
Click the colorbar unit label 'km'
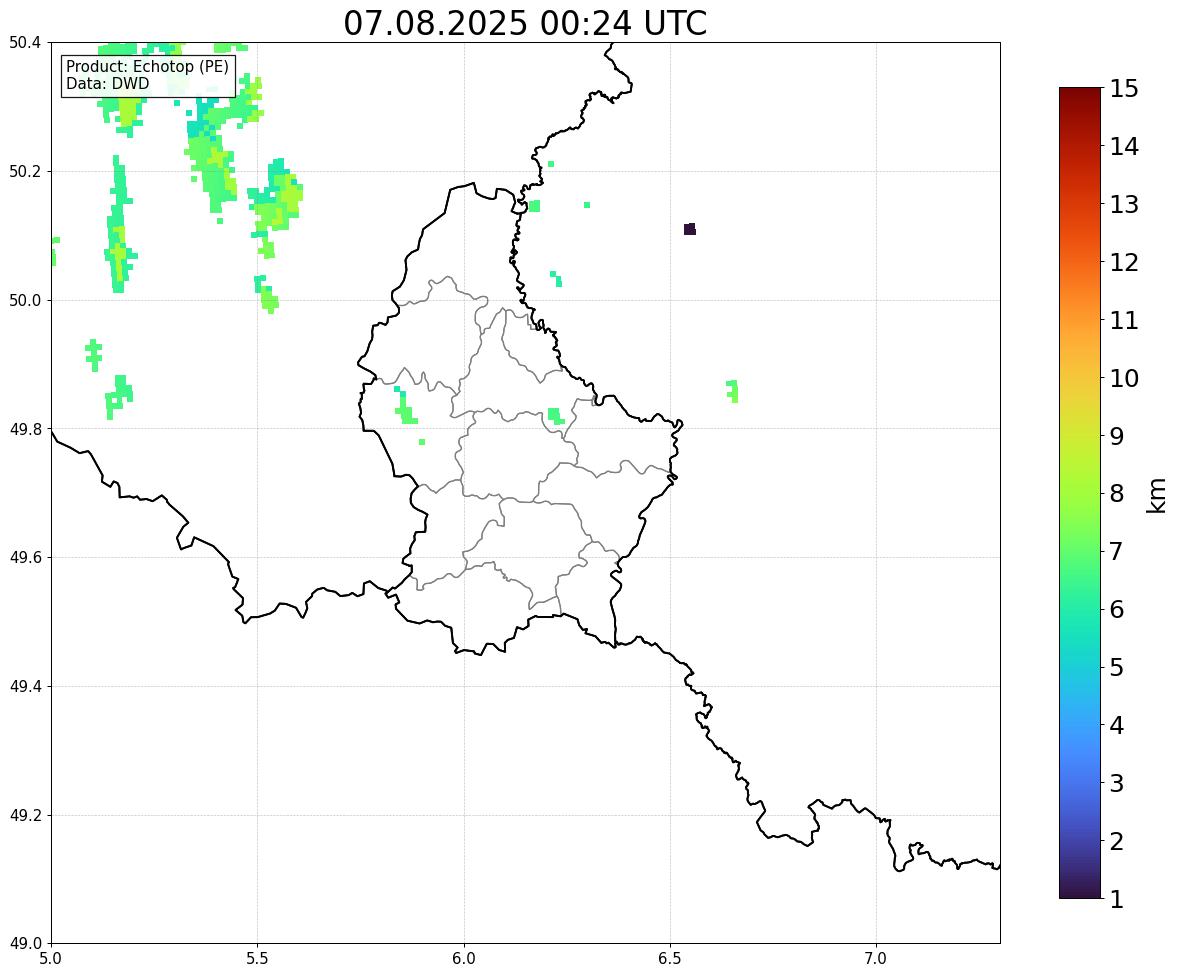click(x=1156, y=495)
